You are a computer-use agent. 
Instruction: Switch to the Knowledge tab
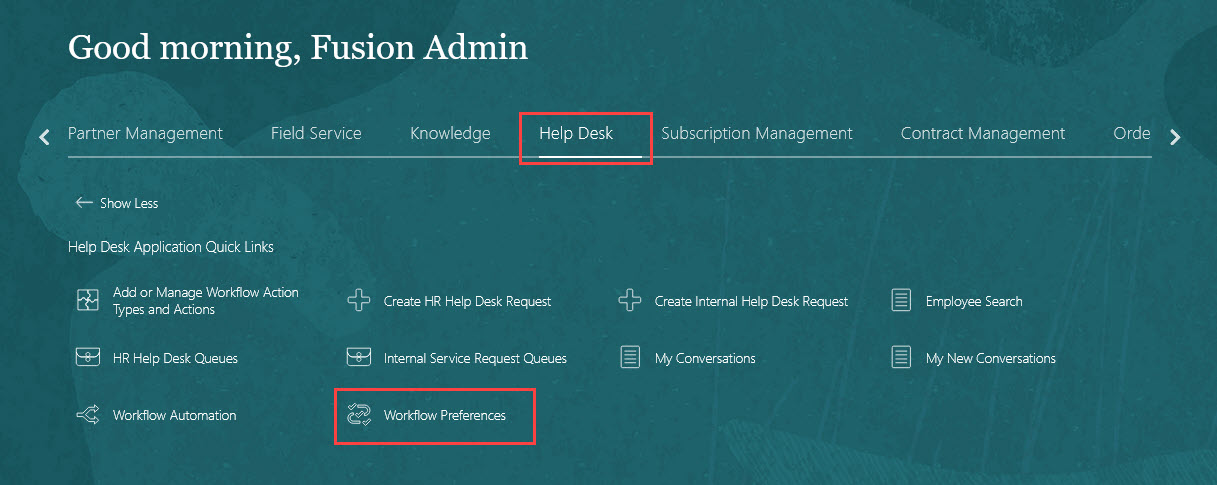pos(450,133)
